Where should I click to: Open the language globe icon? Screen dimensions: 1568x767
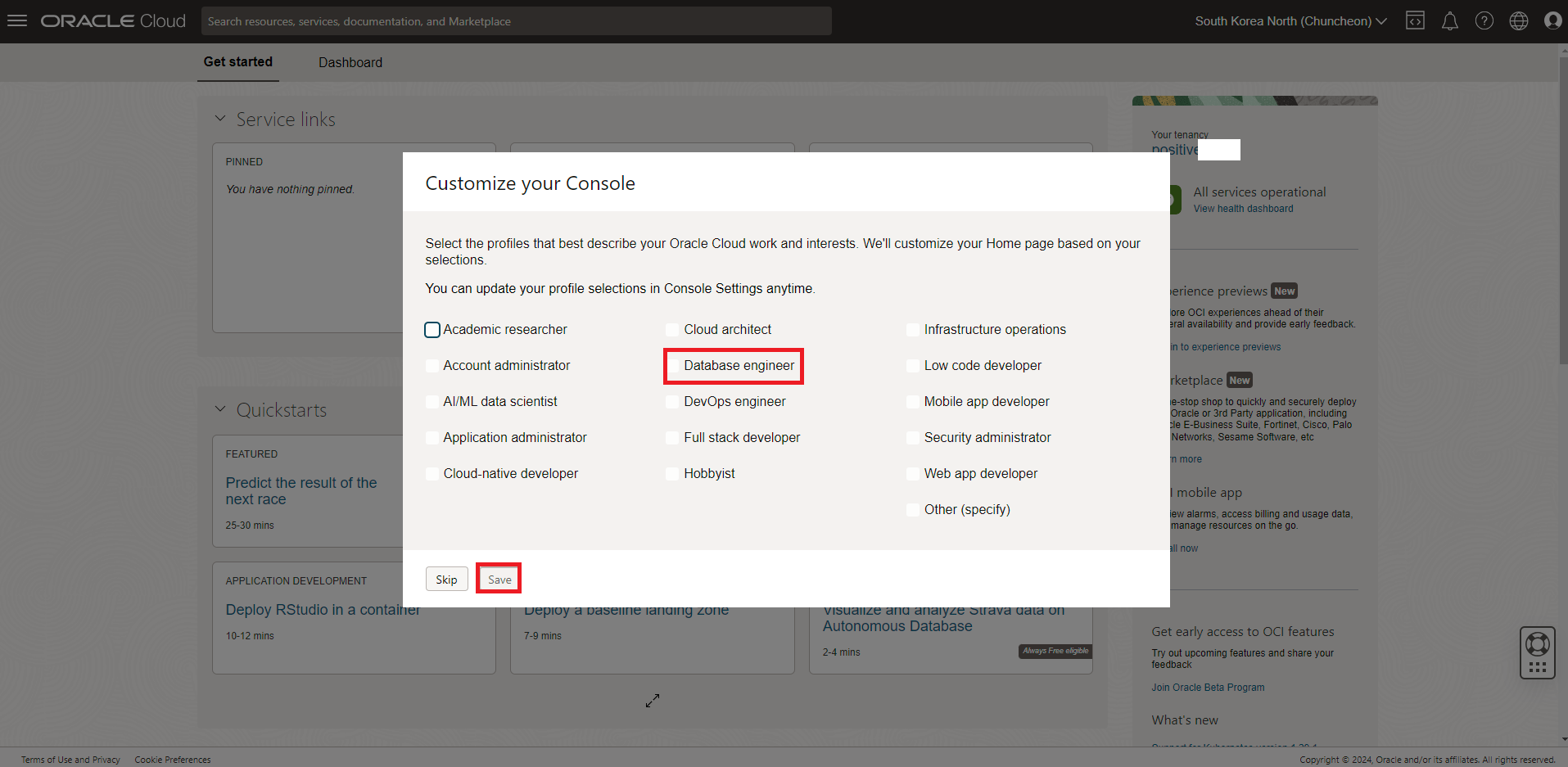pos(1518,21)
